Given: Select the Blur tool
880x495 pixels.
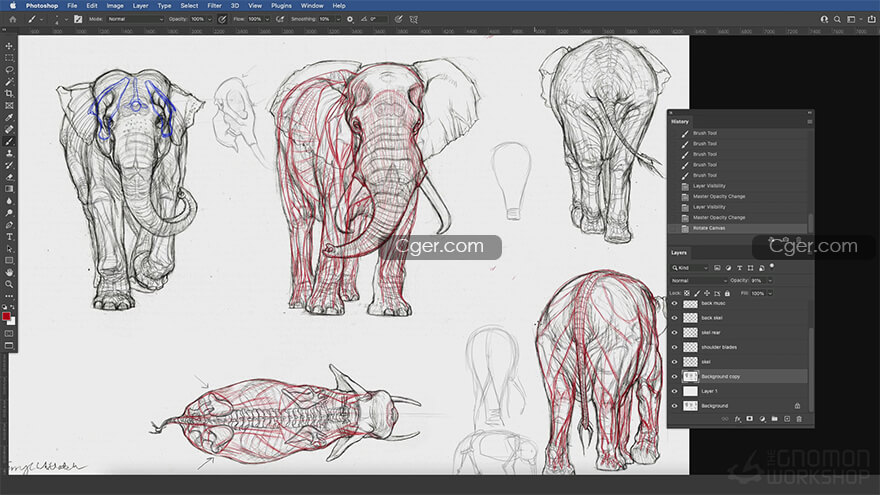Looking at the screenshot, I should [9, 201].
